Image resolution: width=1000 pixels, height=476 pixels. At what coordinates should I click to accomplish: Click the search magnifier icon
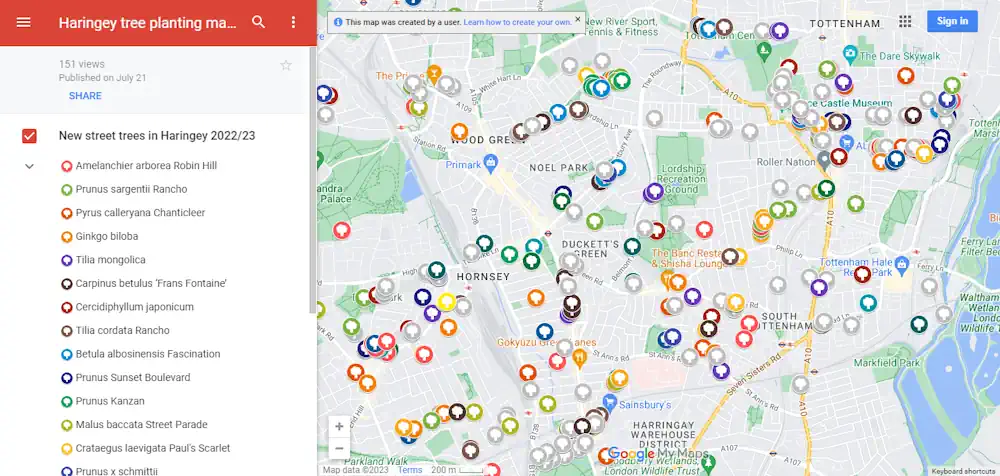pyautogui.click(x=258, y=22)
